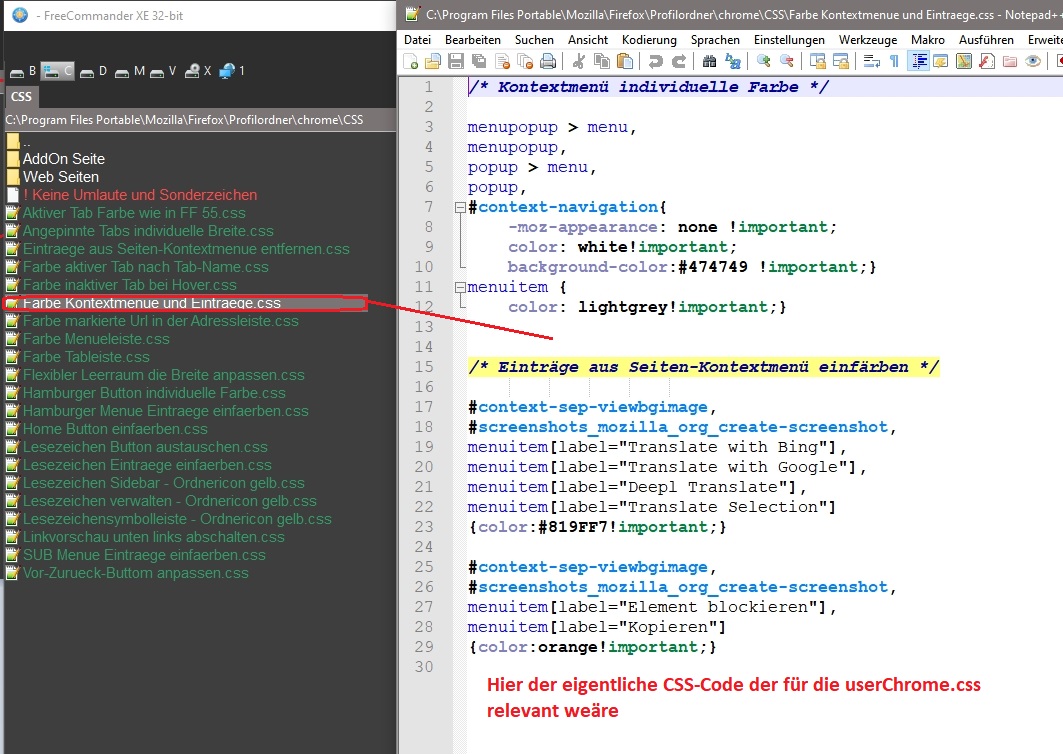
Task: Click the Undo arrow icon
Action: click(x=654, y=62)
